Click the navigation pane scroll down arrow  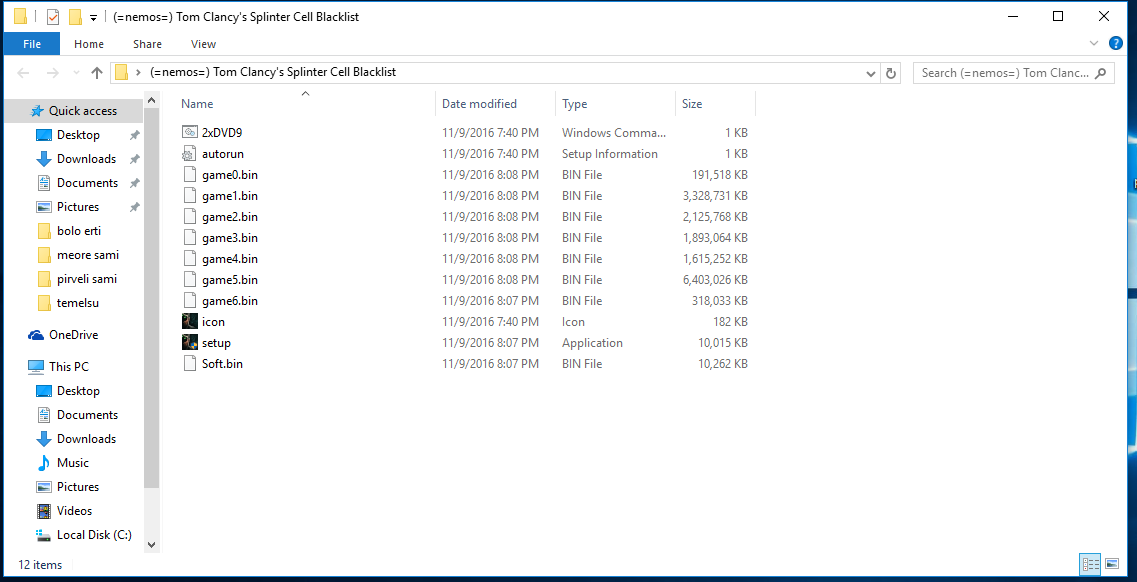(x=151, y=544)
